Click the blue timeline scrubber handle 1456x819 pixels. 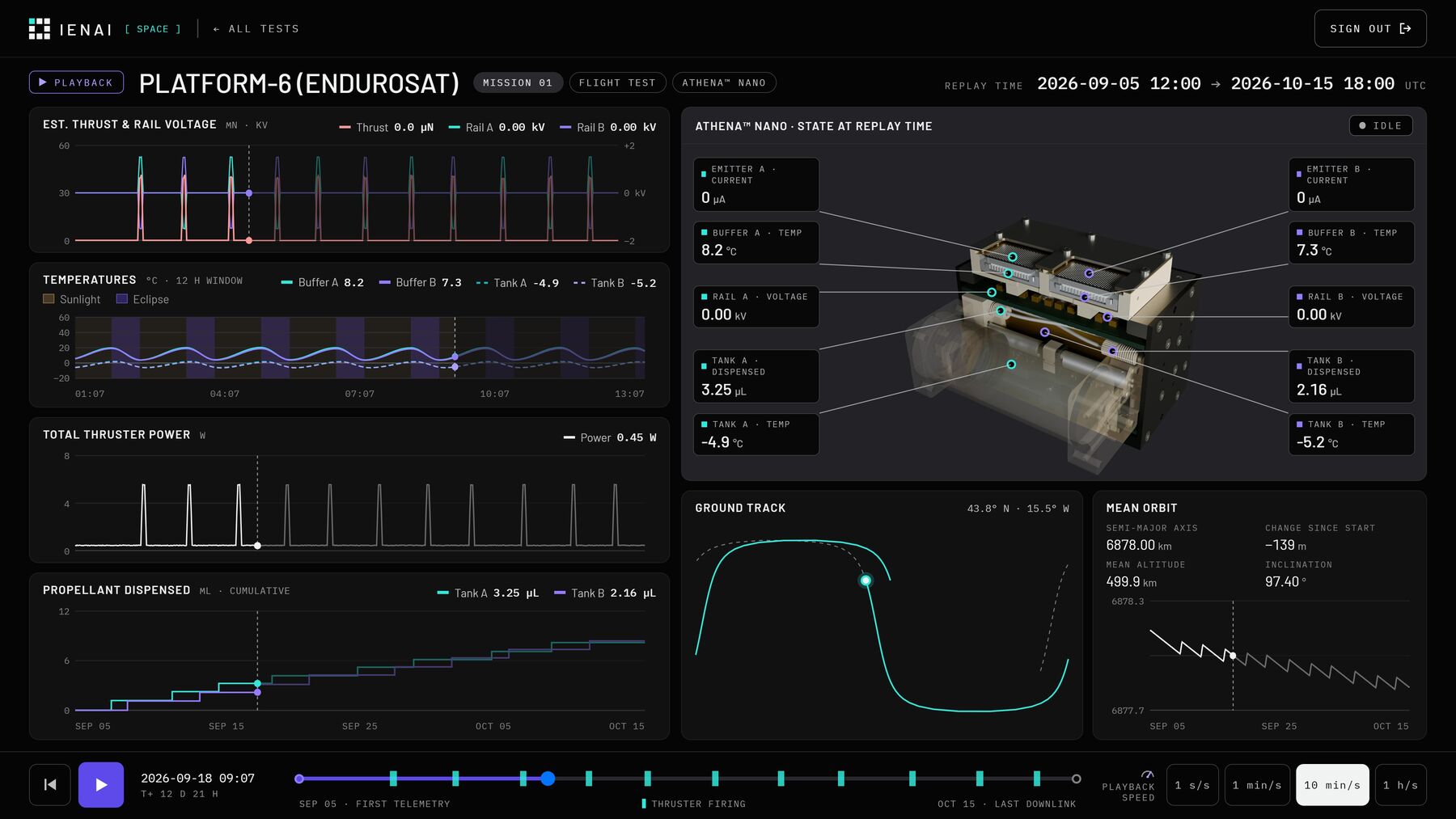(548, 779)
